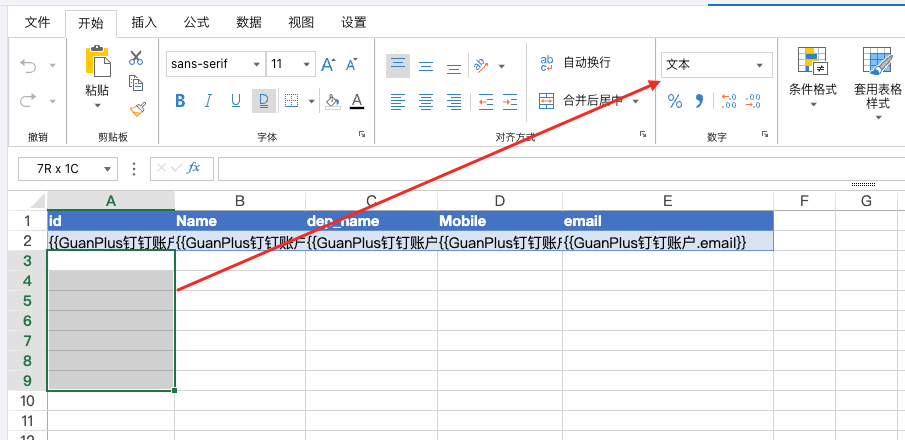Viewport: 905px width, 440px height.
Task: Expand the redo history dropdown arrow
Action: pyautogui.click(x=53, y=102)
